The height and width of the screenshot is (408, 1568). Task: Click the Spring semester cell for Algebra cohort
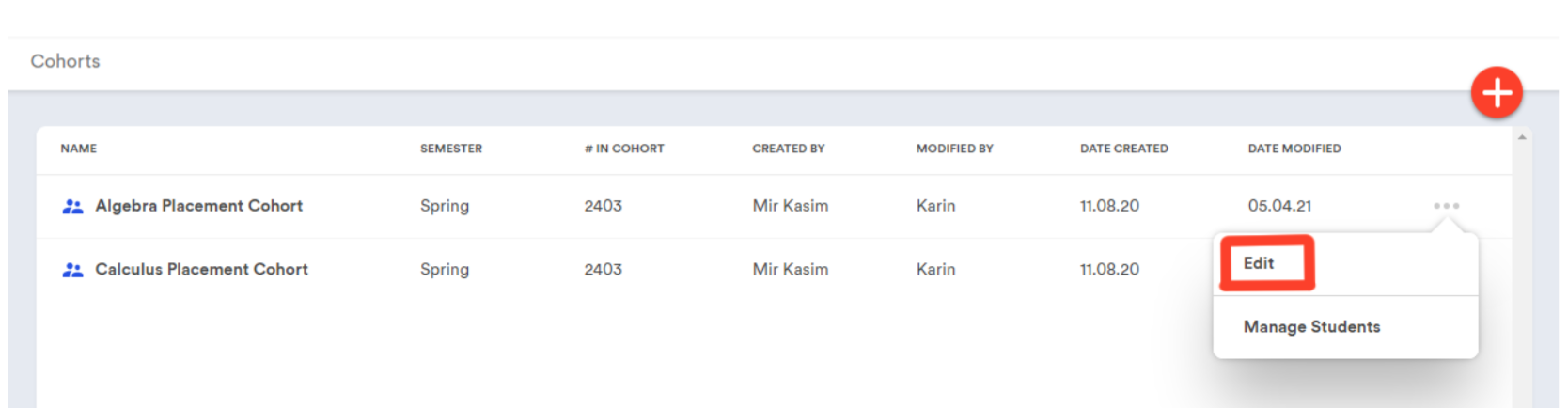tap(444, 206)
